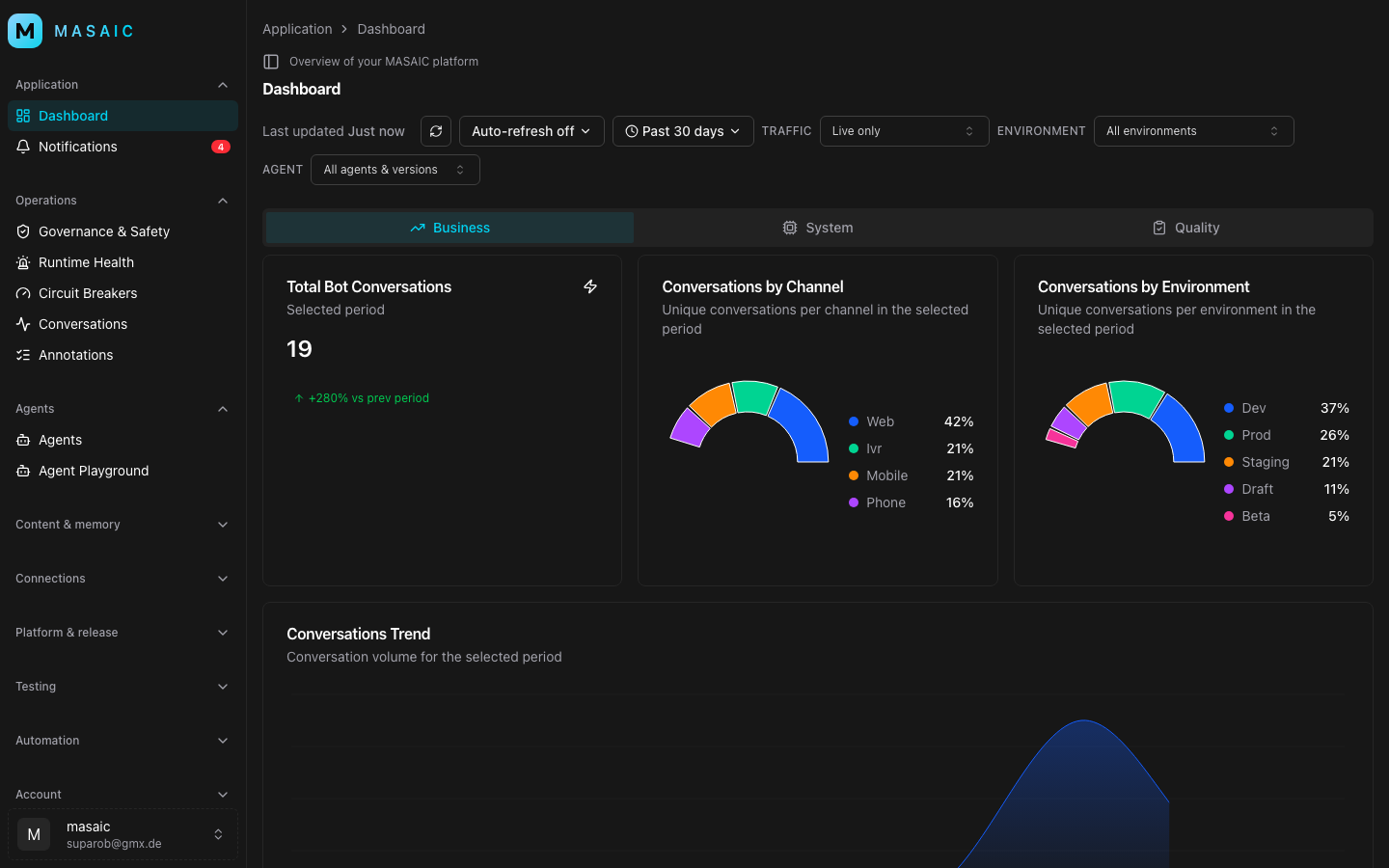Viewport: 1389px width, 868px height.
Task: Collapse the Agents sidebar group header
Action: point(123,409)
